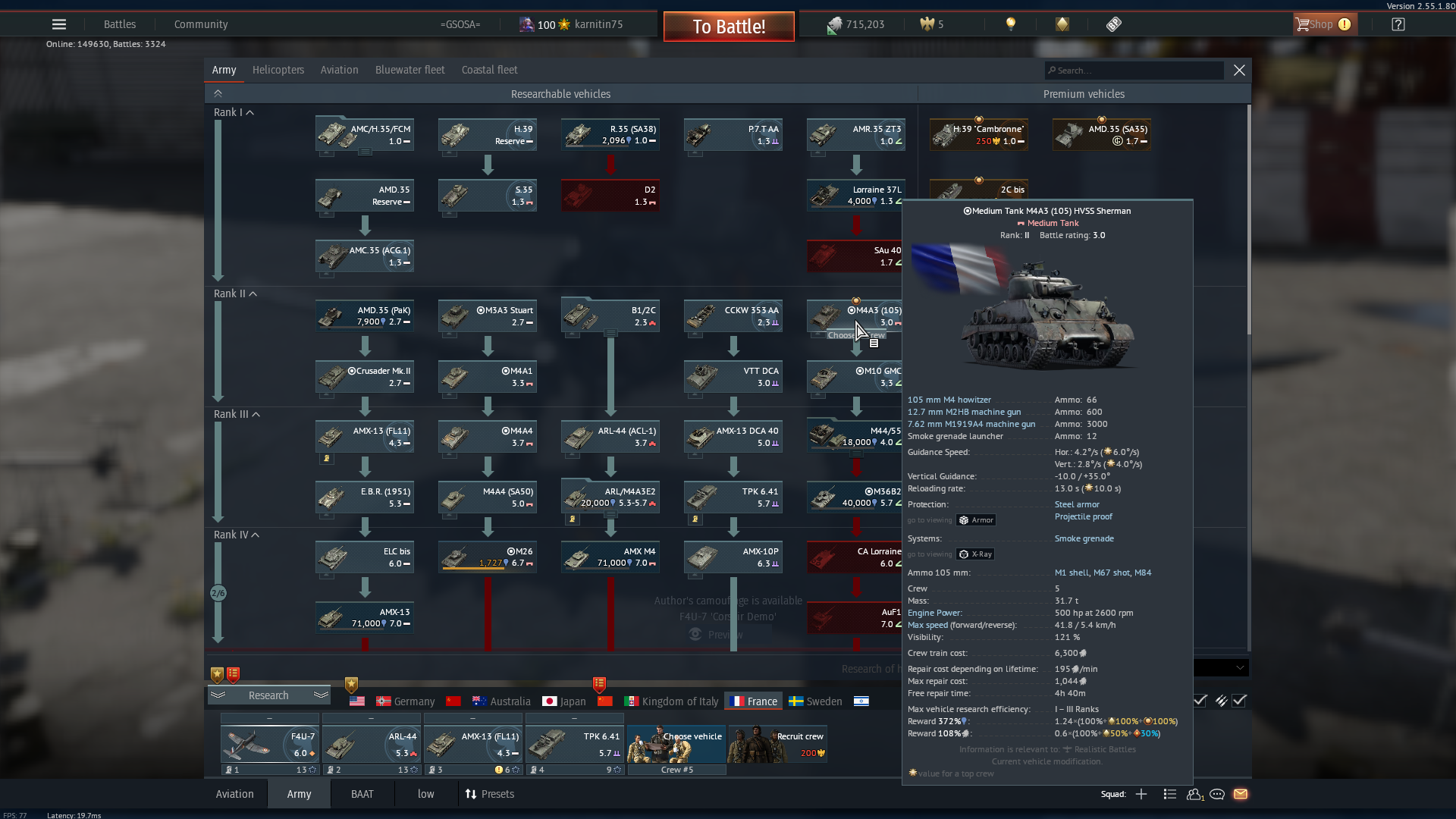
Task: Click the help question mark icon
Action: point(1398,24)
